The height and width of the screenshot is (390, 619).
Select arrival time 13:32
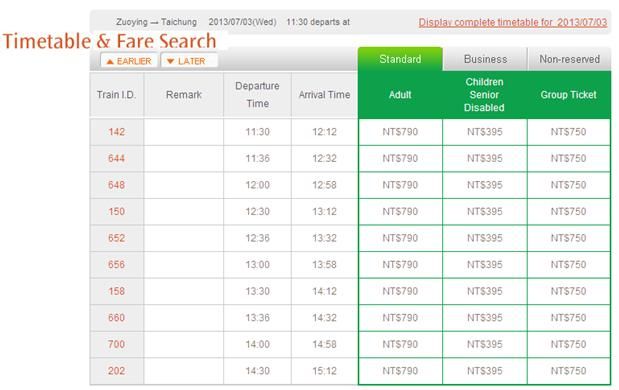[325, 238]
